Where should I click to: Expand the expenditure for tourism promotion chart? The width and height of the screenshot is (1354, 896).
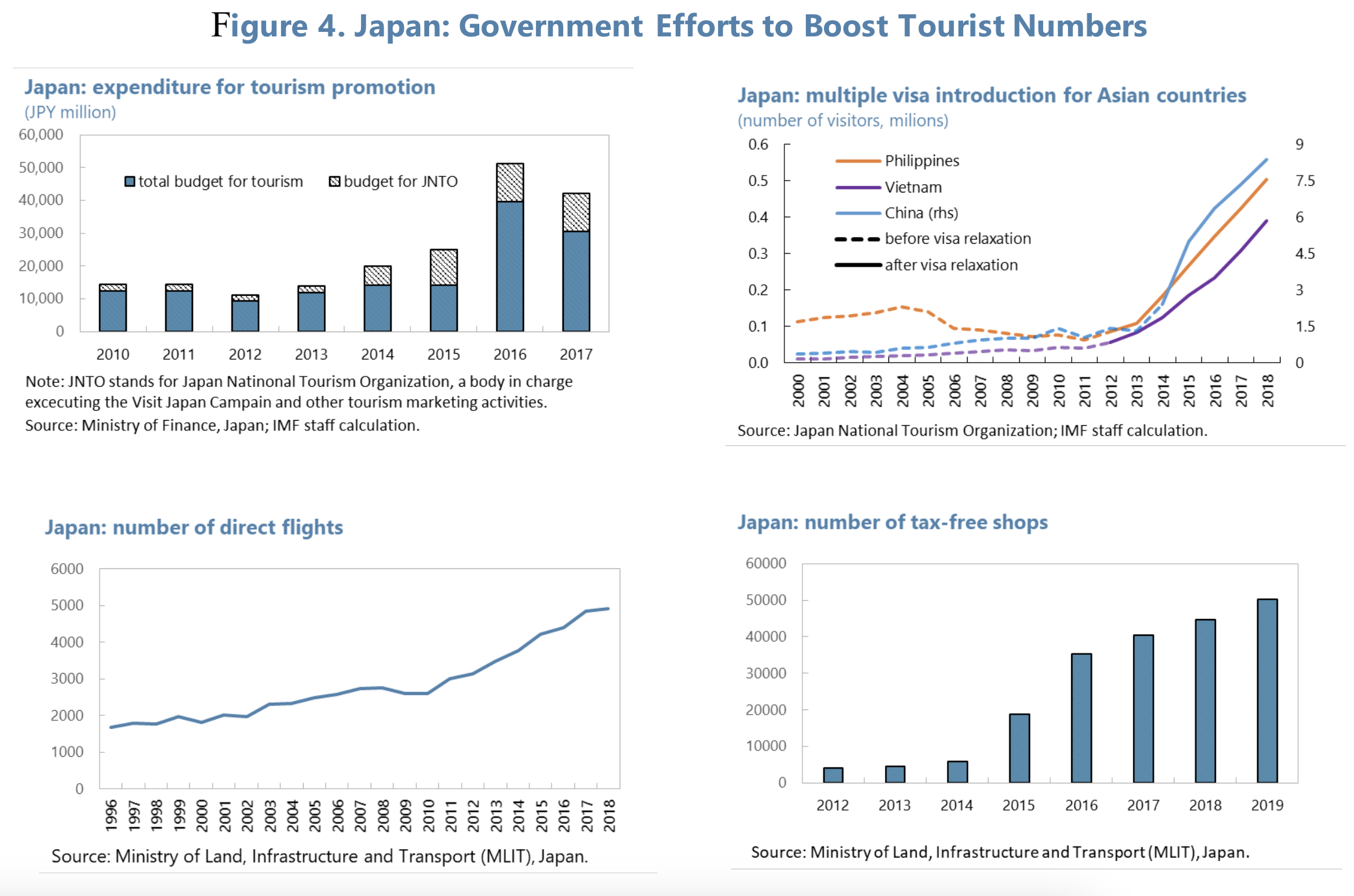click(230, 86)
